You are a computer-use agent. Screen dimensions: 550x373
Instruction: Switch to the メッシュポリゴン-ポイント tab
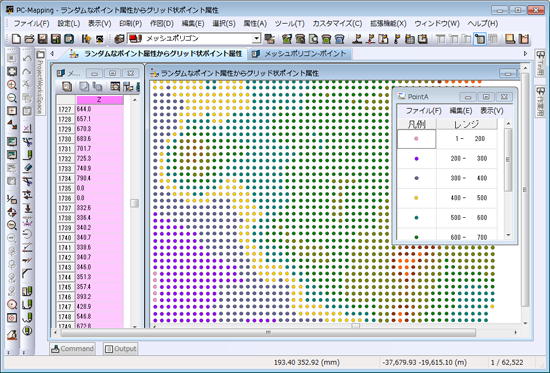pyautogui.click(x=301, y=54)
